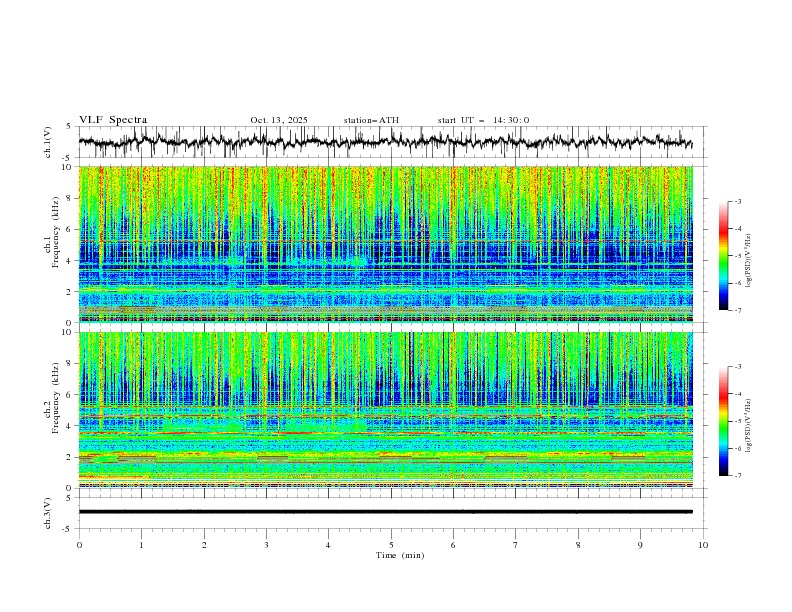
Task: Click the time axis tick label '0'
Action: tap(79, 545)
